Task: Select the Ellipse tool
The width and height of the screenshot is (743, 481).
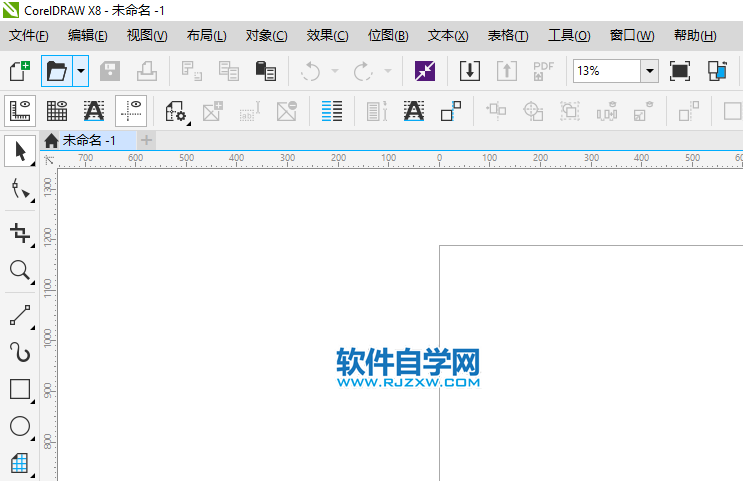Action: (21, 427)
